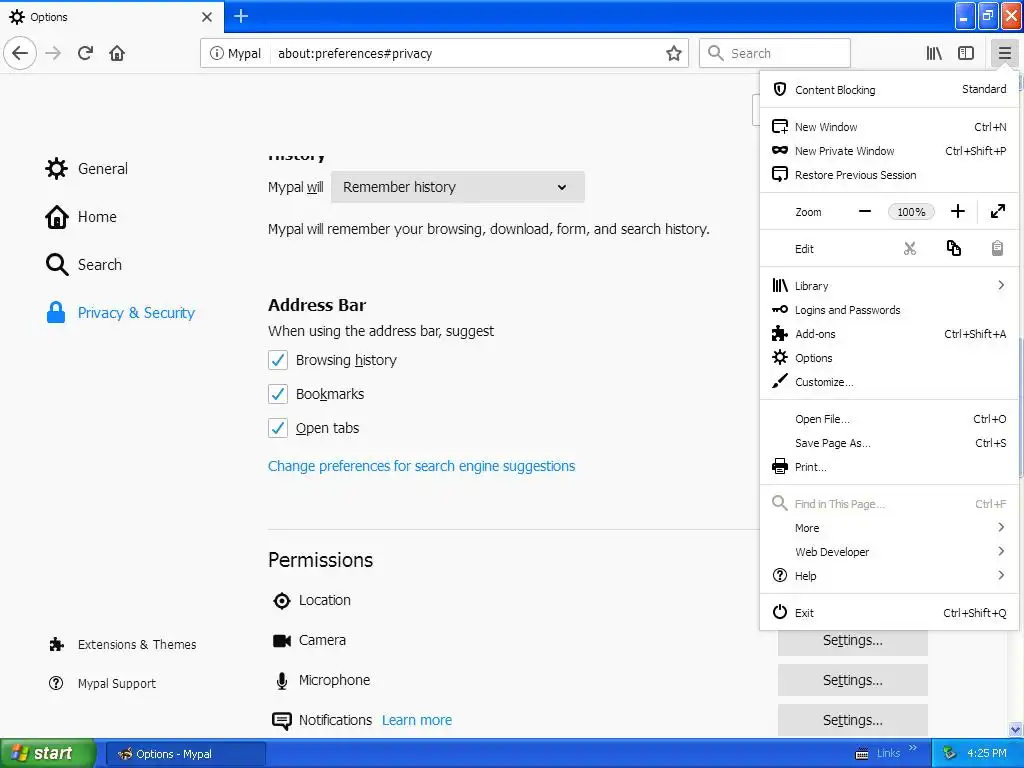Reload the current page
The width and height of the screenshot is (1024, 768).
click(85, 53)
